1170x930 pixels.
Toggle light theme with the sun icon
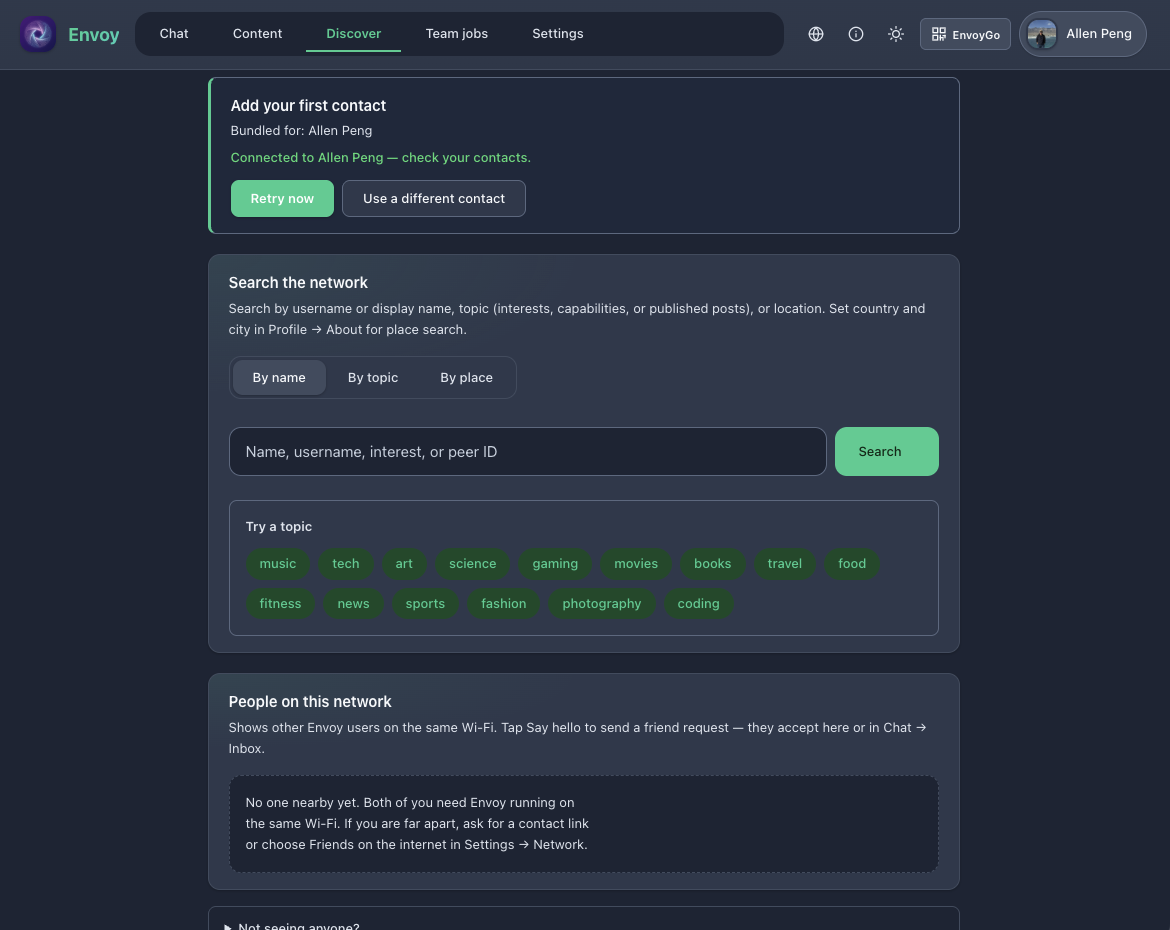coord(895,34)
